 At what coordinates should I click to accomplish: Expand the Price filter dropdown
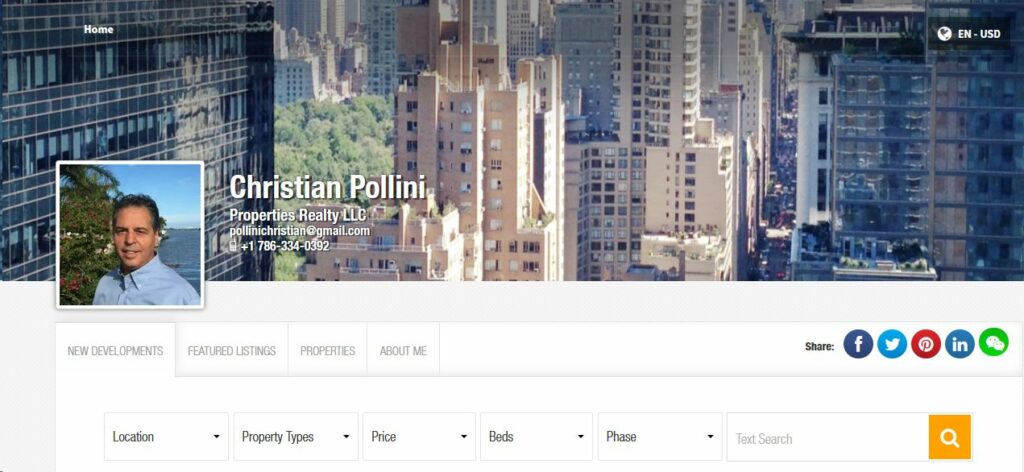(x=419, y=436)
